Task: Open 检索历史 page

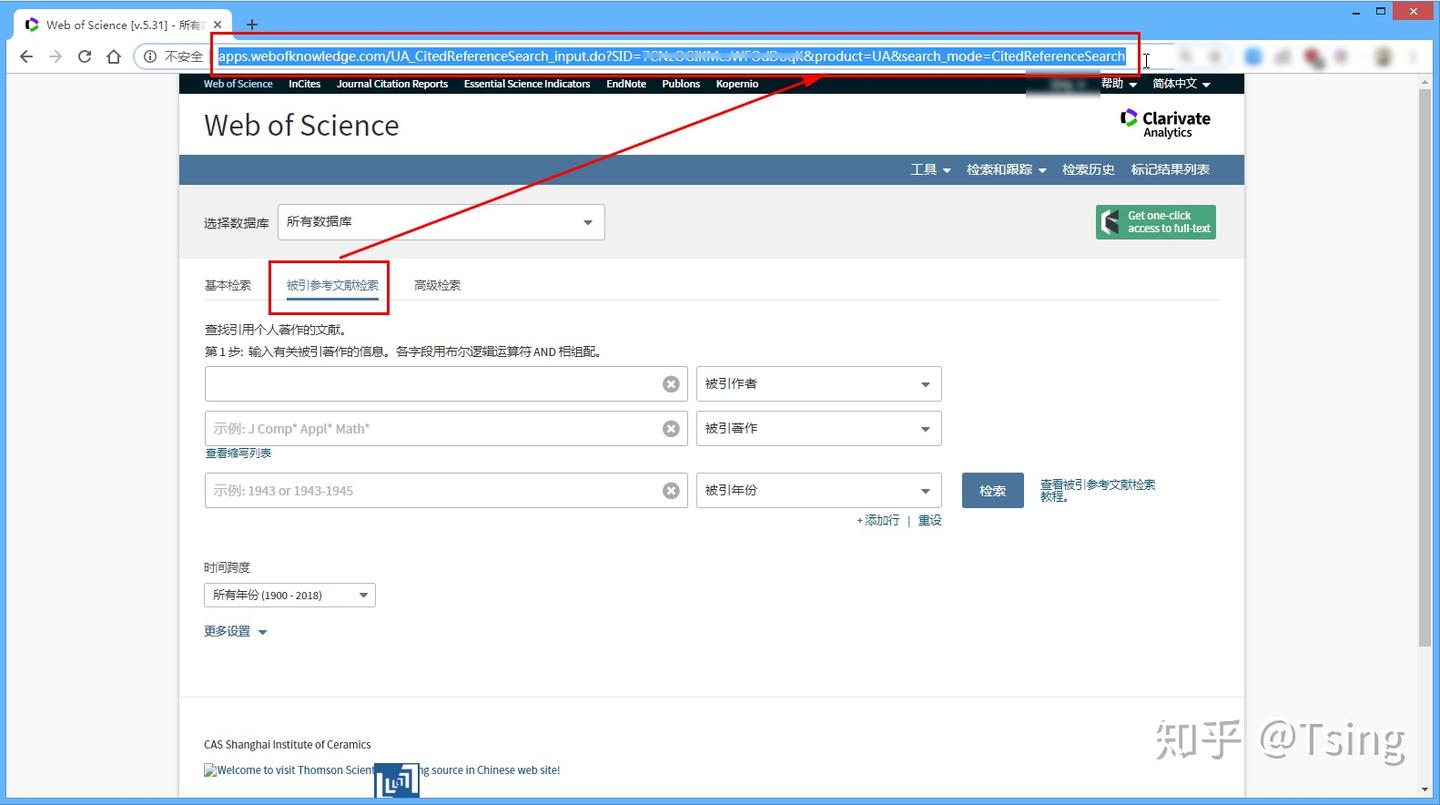Action: click(x=1088, y=170)
